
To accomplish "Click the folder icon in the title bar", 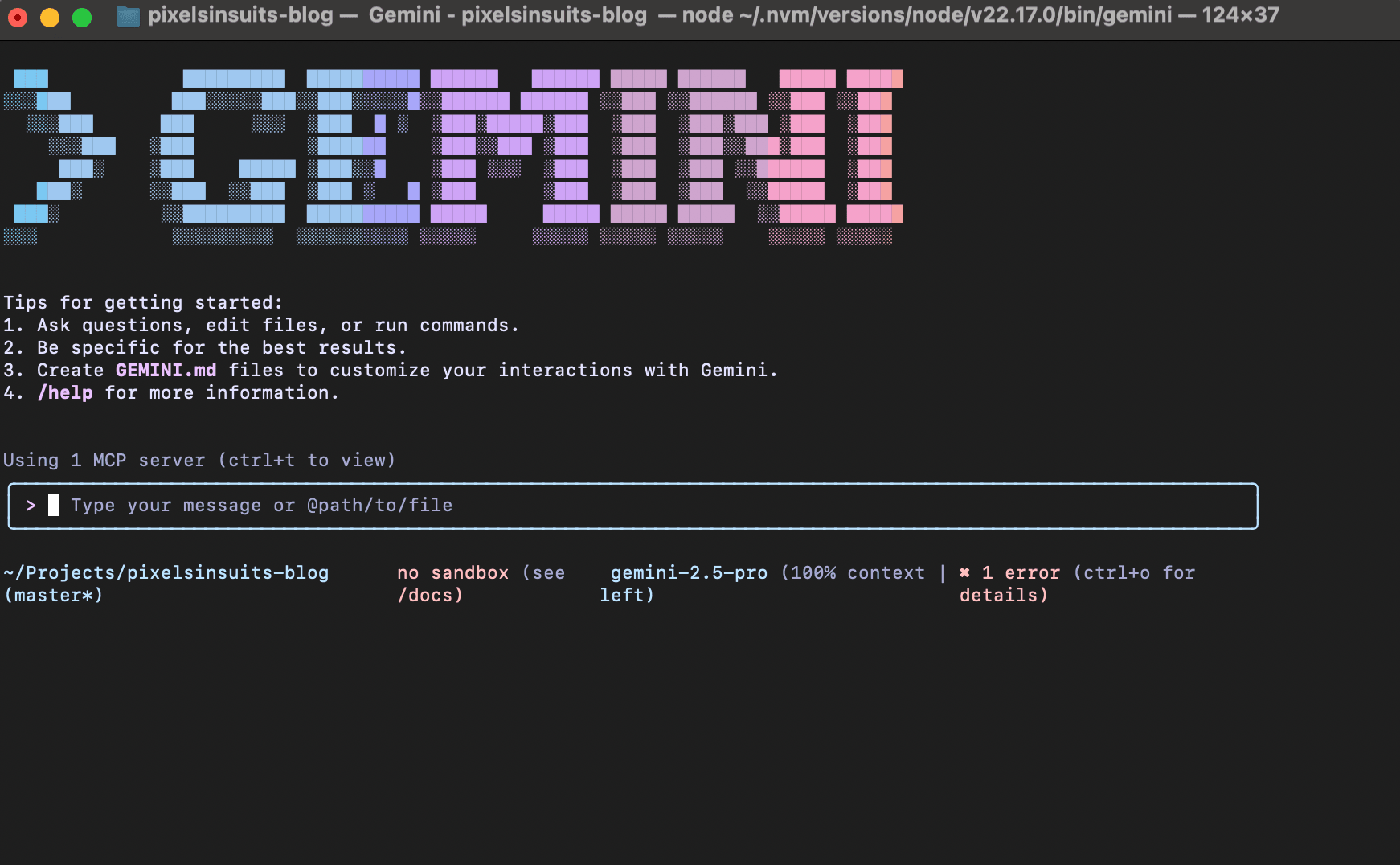I will 127,14.
